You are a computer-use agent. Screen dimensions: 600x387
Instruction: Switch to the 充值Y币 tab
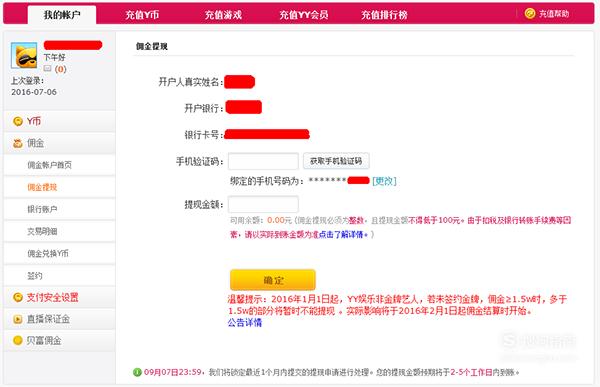click(x=142, y=15)
